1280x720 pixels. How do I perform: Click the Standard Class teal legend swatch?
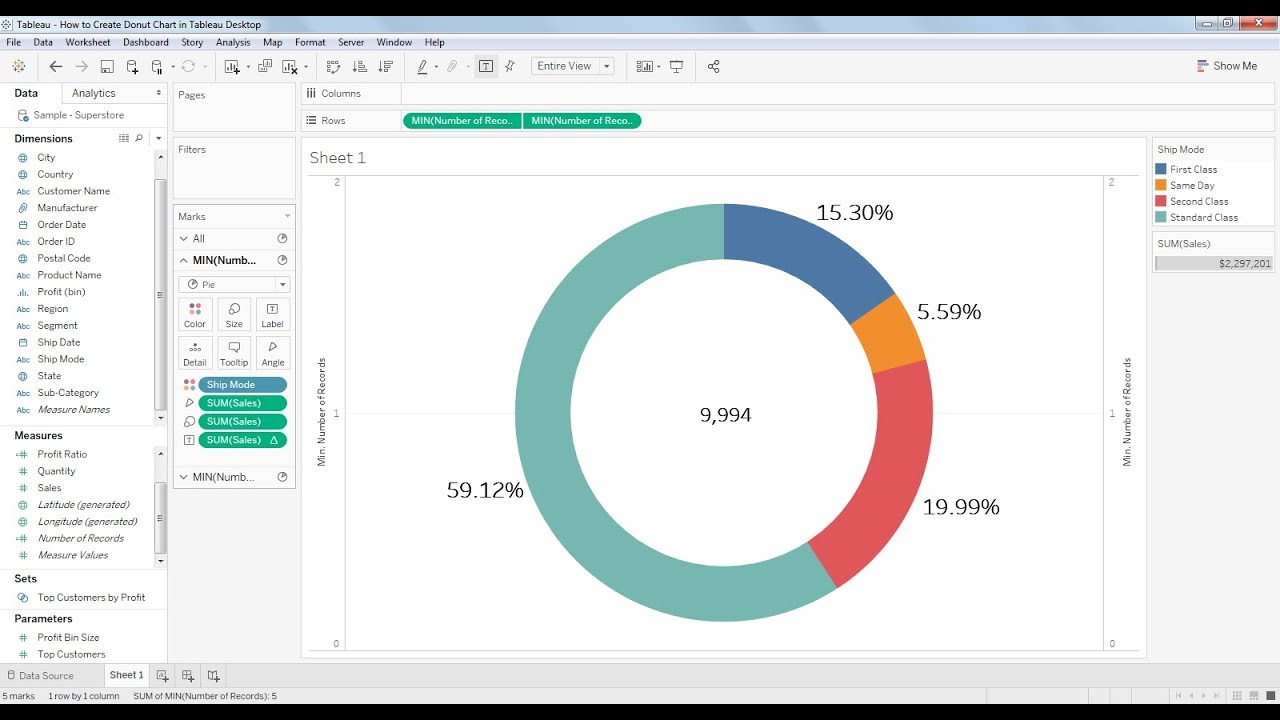(1161, 217)
